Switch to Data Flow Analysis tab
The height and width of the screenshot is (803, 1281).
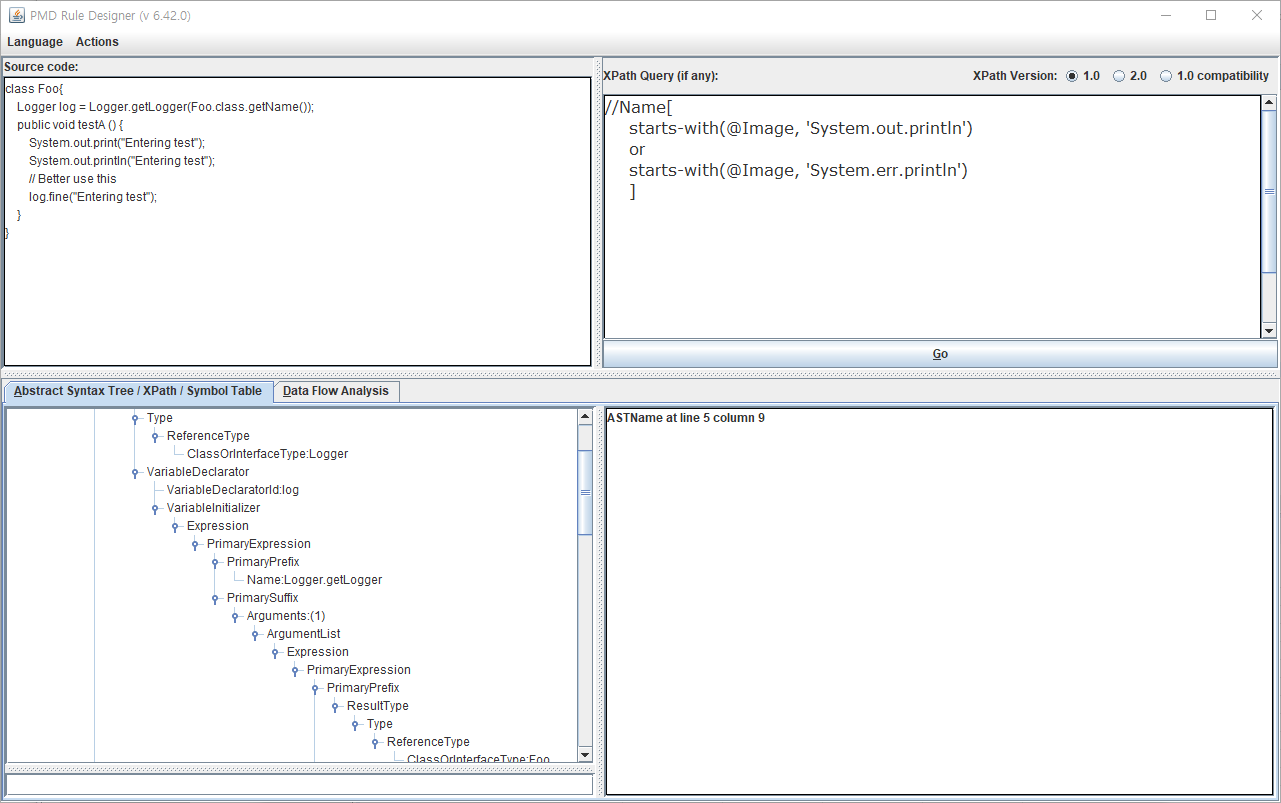[x=336, y=391]
